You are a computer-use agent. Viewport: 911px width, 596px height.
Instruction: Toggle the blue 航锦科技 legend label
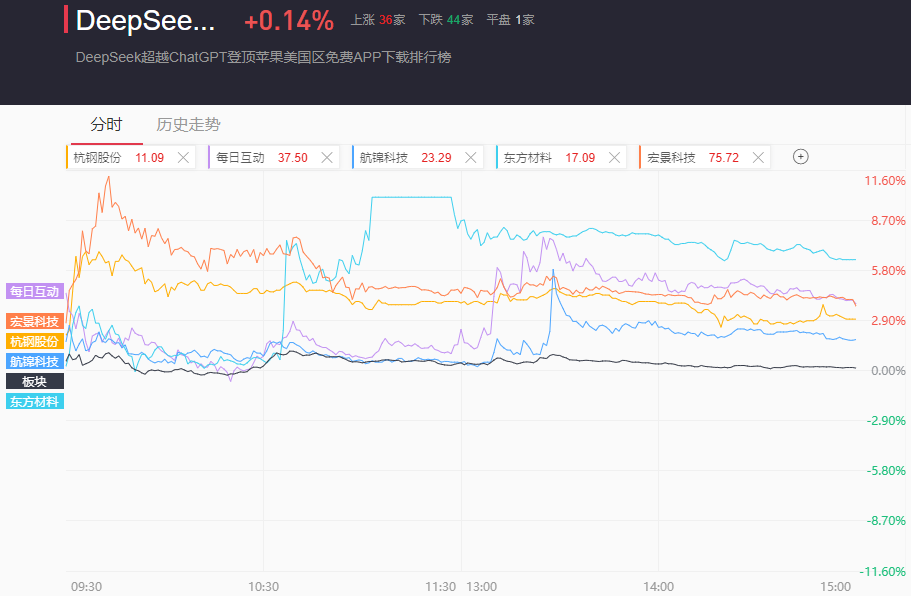[35, 361]
